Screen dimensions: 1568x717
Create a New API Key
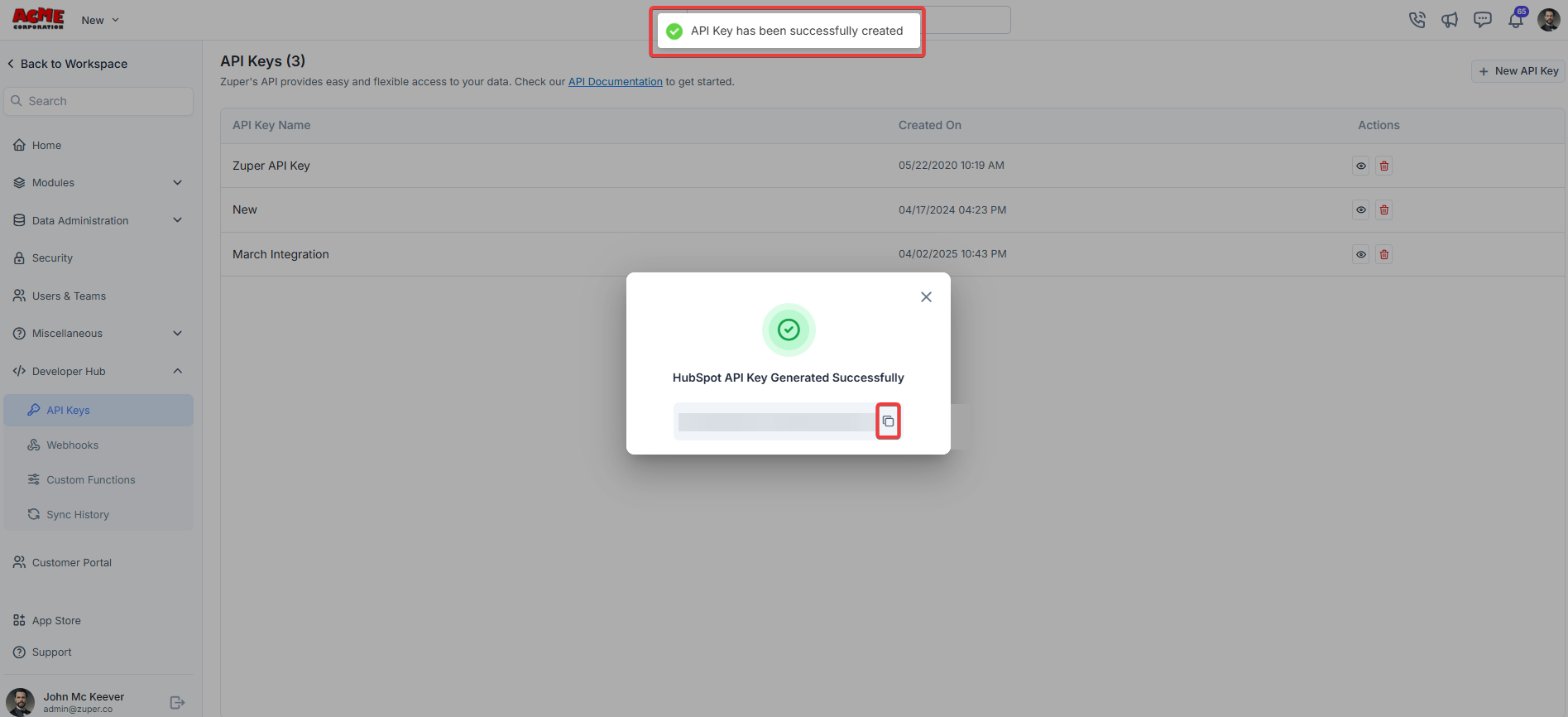(1518, 71)
